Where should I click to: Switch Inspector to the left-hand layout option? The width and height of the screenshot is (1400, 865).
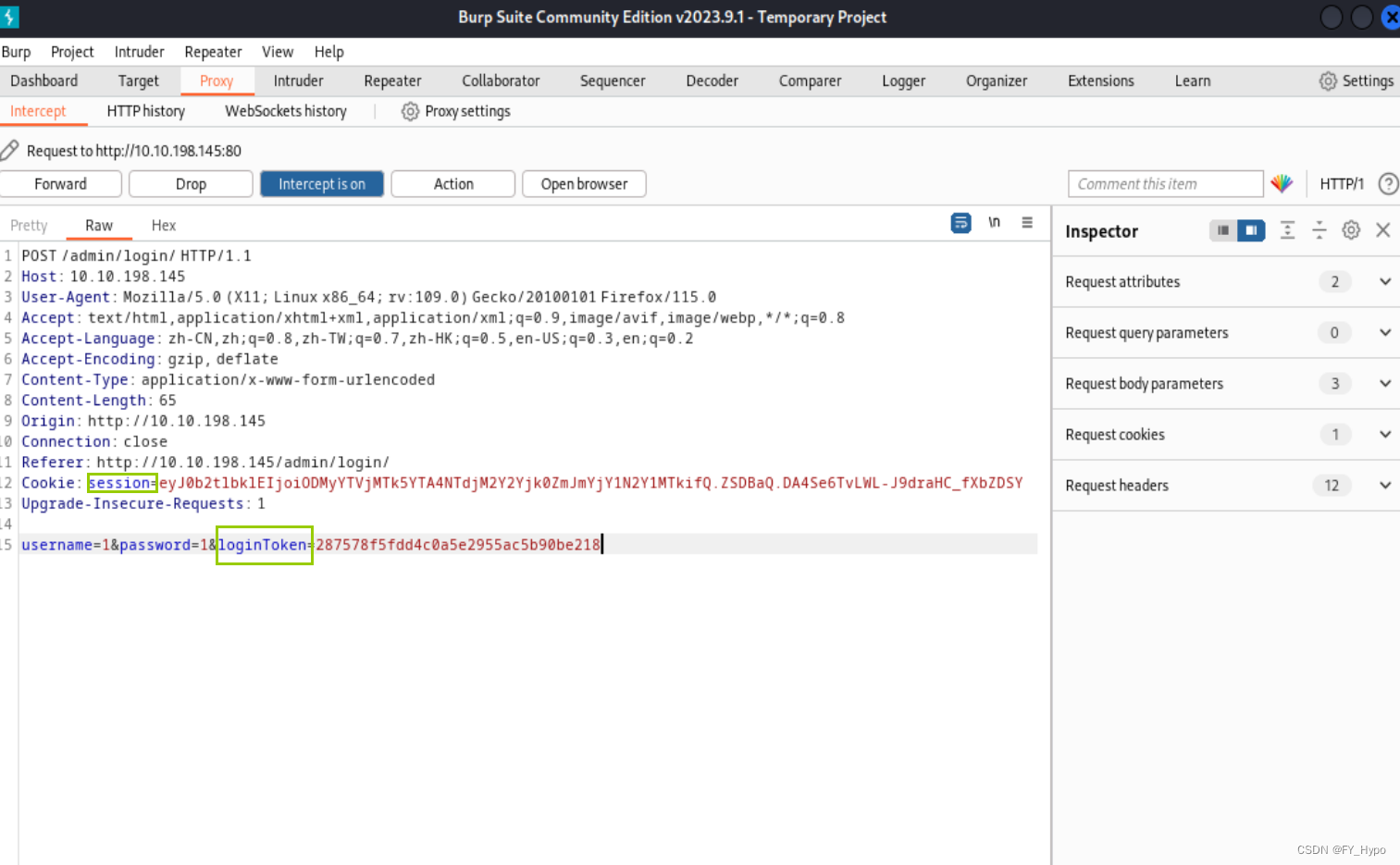1223,230
